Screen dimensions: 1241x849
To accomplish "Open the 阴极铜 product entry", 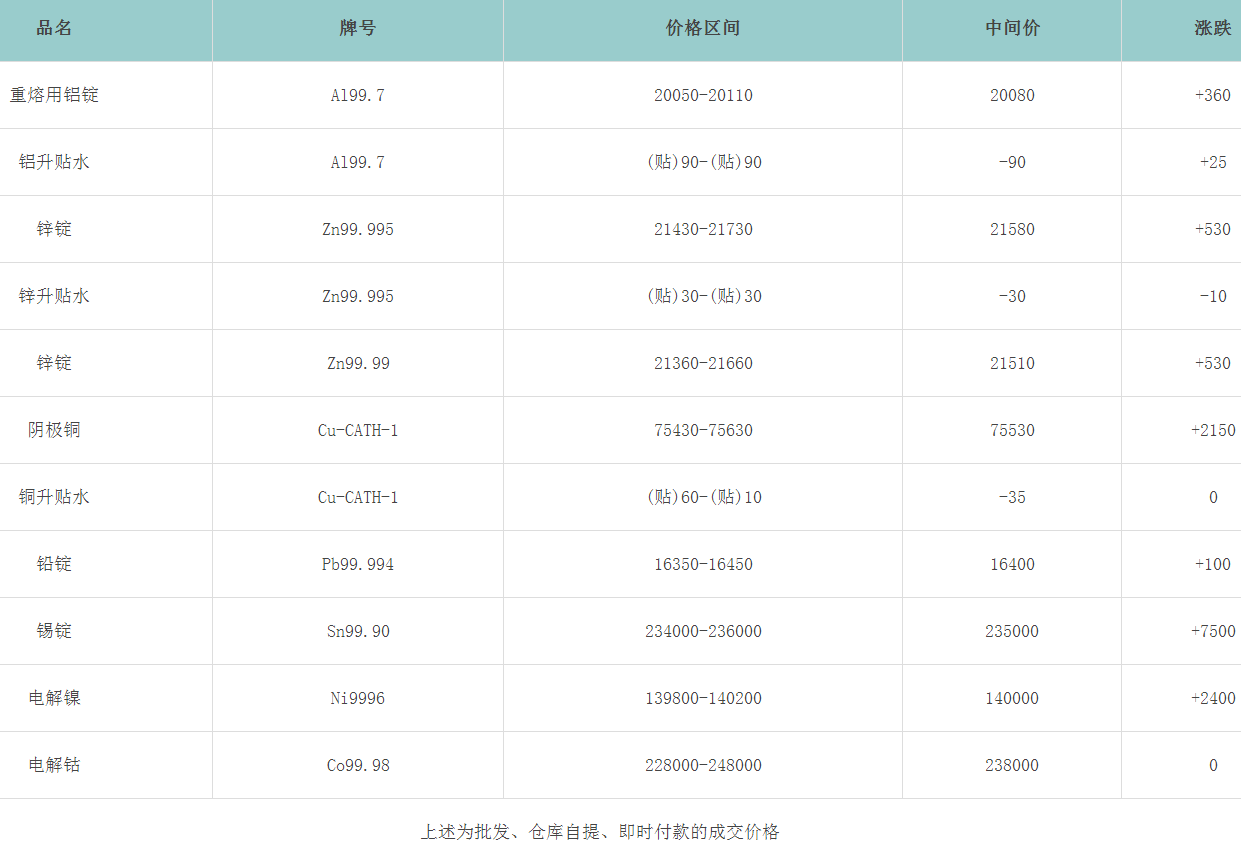I will [54, 430].
